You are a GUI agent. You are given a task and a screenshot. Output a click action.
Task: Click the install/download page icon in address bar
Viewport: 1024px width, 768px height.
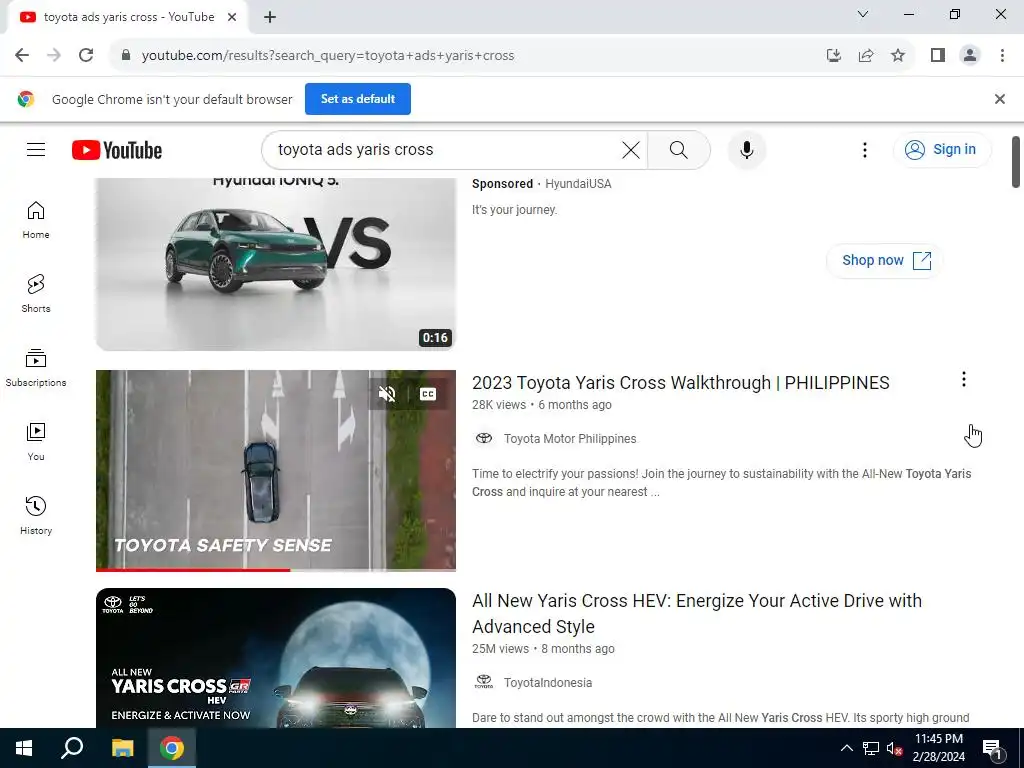coord(834,56)
